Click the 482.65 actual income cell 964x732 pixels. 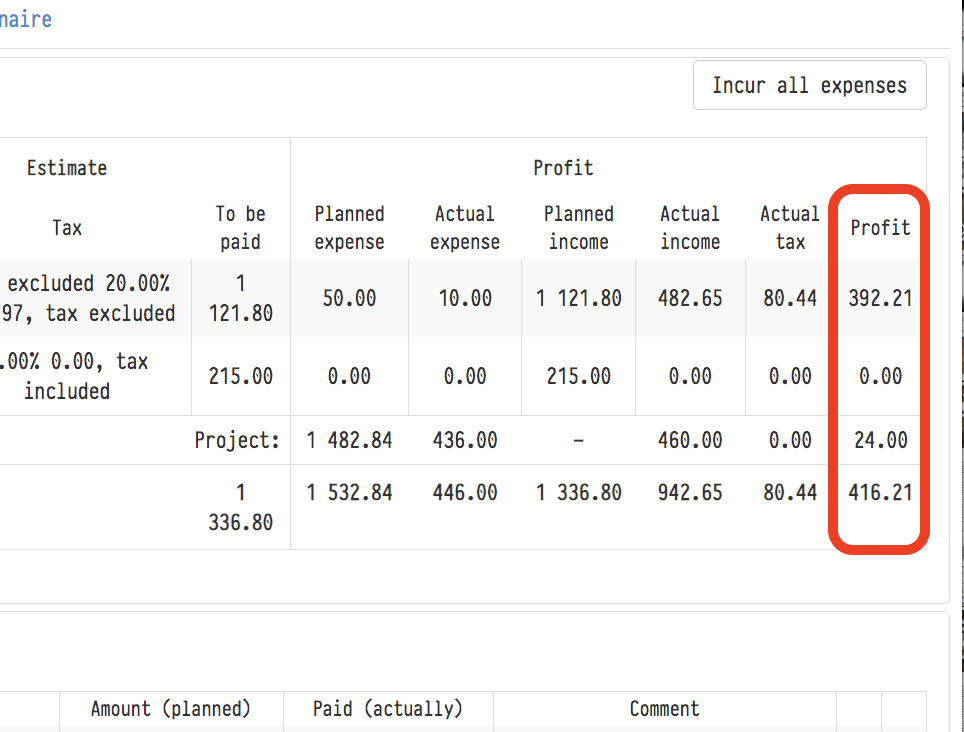(690, 298)
